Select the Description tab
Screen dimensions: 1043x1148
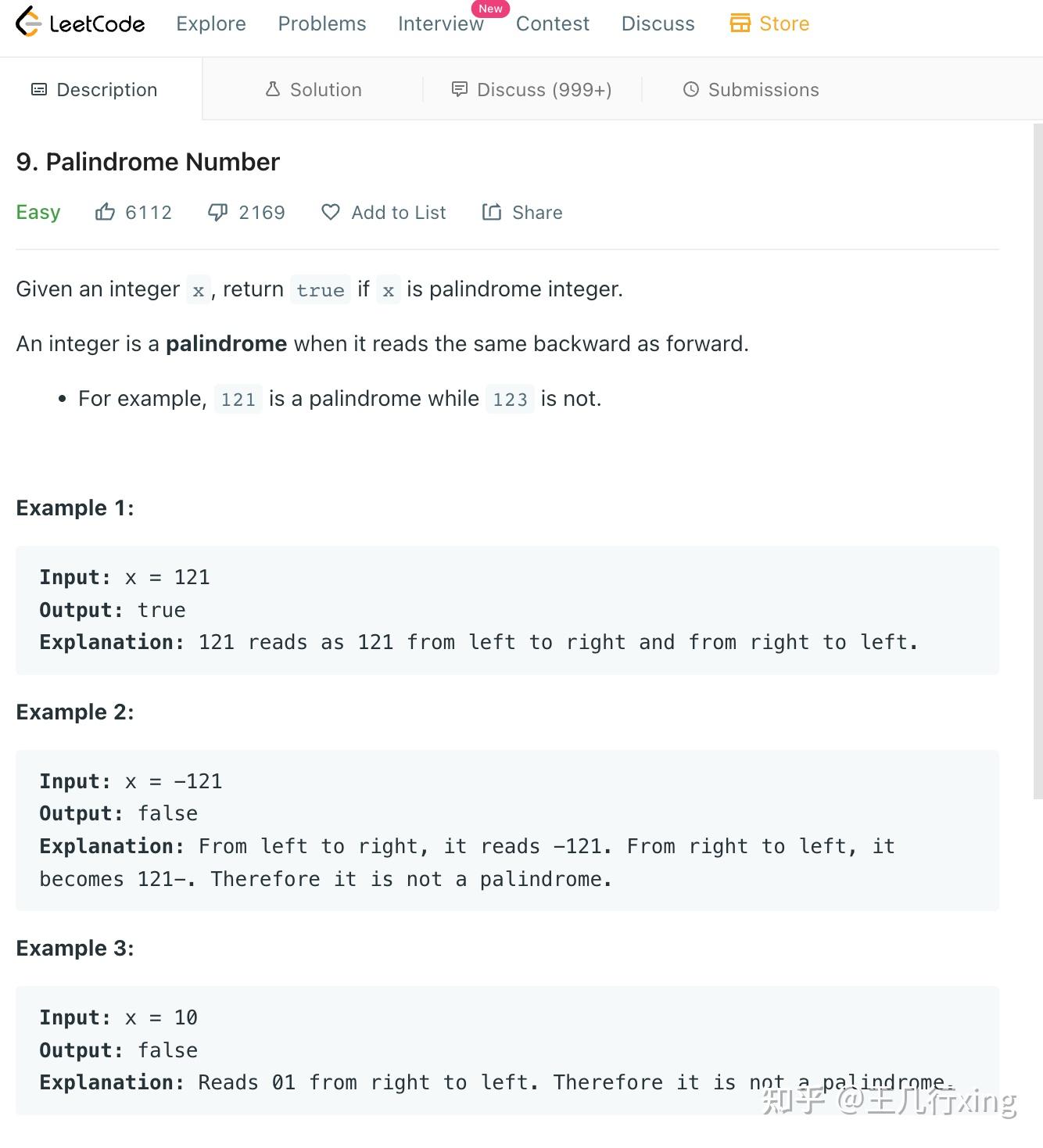tap(94, 89)
